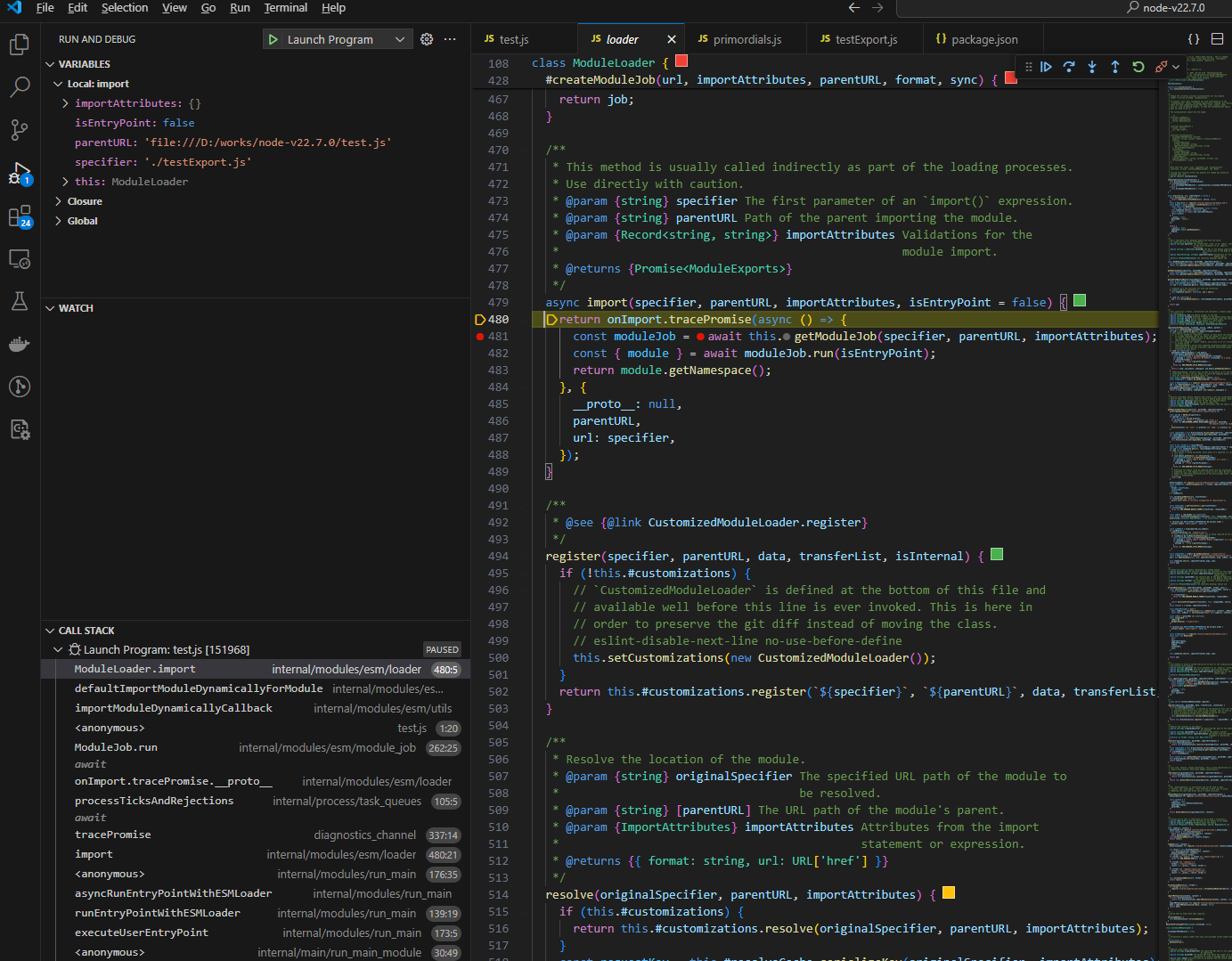
Task: Open the Terminal menu
Action: 285,8
